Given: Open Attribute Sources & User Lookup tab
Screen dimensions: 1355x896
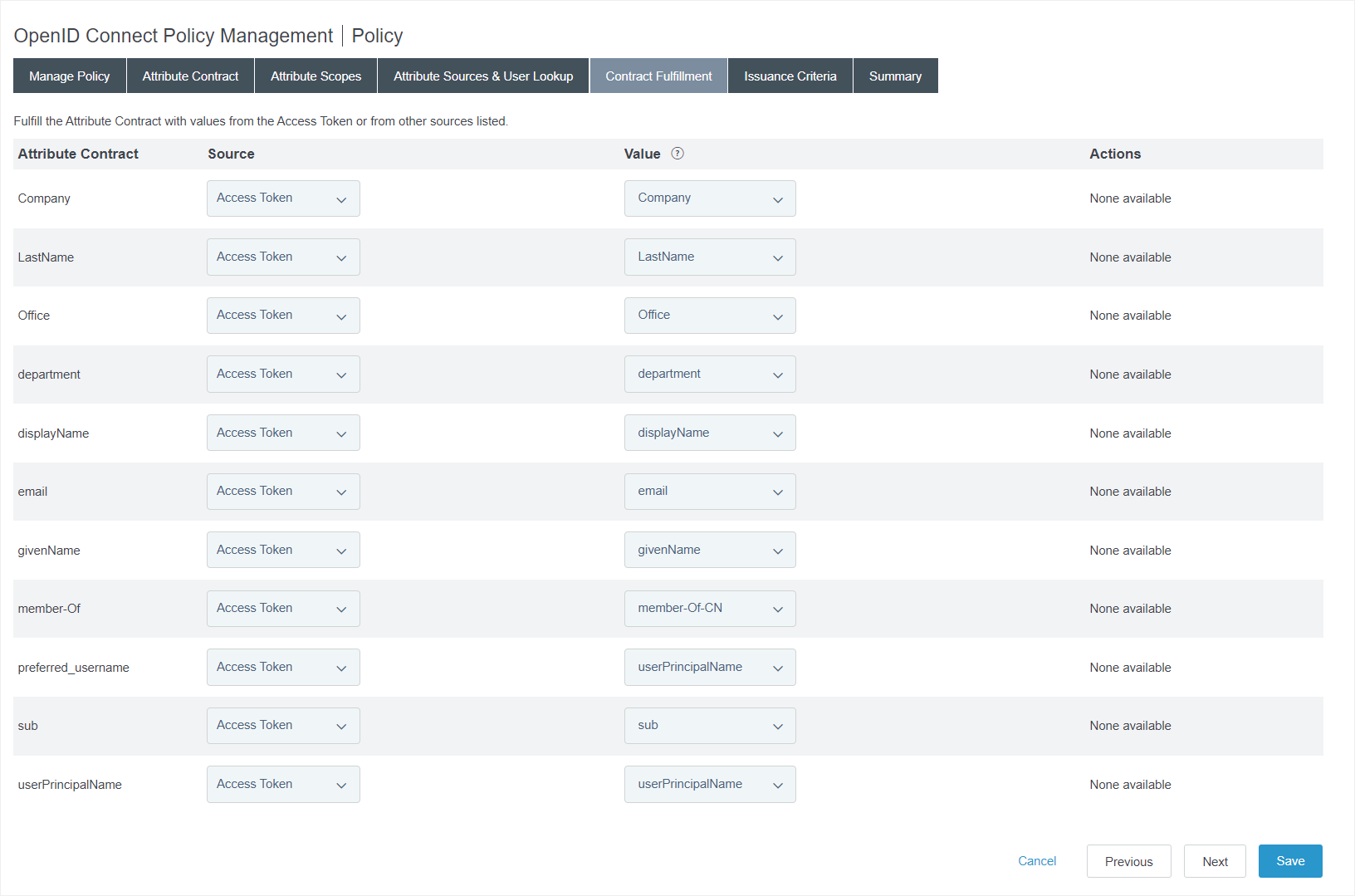Looking at the screenshot, I should pyautogui.click(x=483, y=76).
